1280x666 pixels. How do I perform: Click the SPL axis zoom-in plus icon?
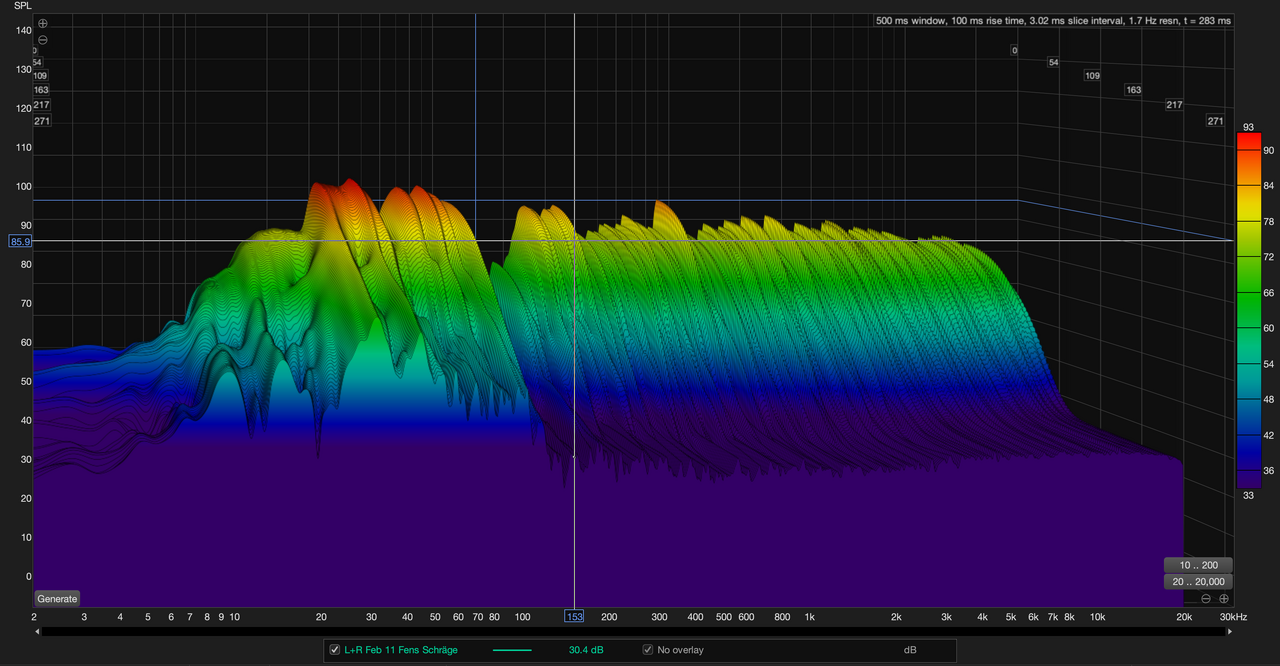42,23
